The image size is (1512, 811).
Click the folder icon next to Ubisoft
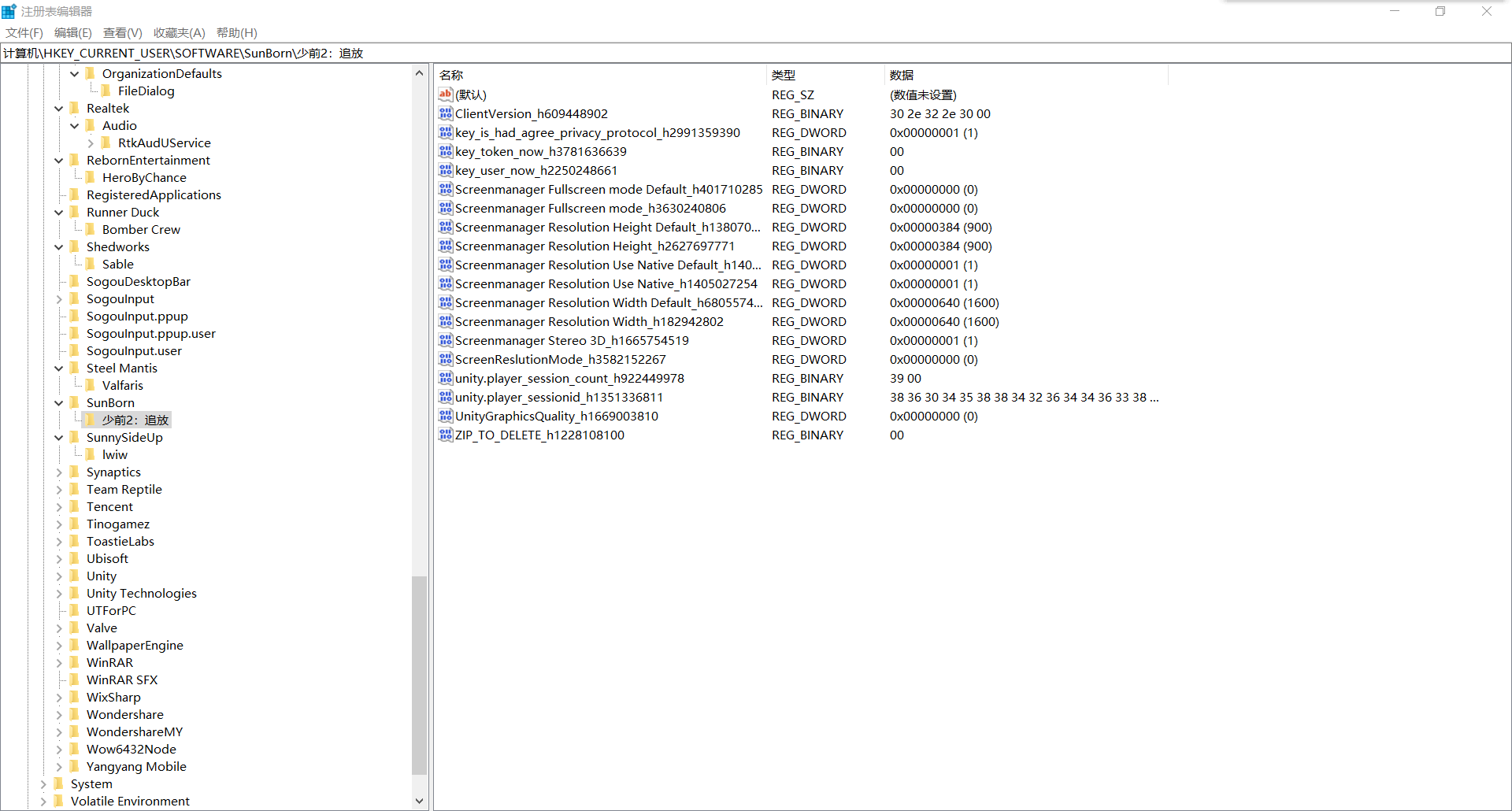click(x=75, y=558)
